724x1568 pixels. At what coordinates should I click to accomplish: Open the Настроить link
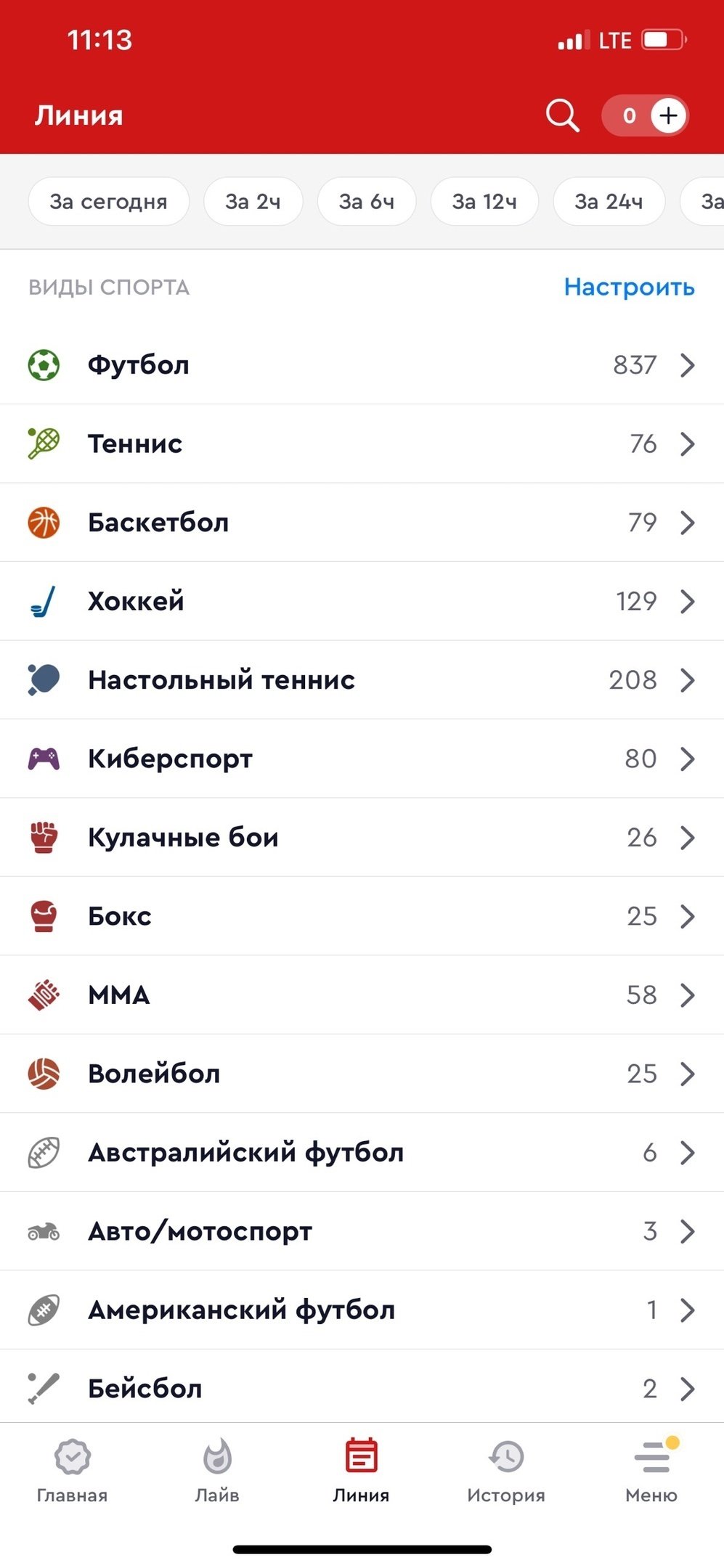(x=629, y=287)
